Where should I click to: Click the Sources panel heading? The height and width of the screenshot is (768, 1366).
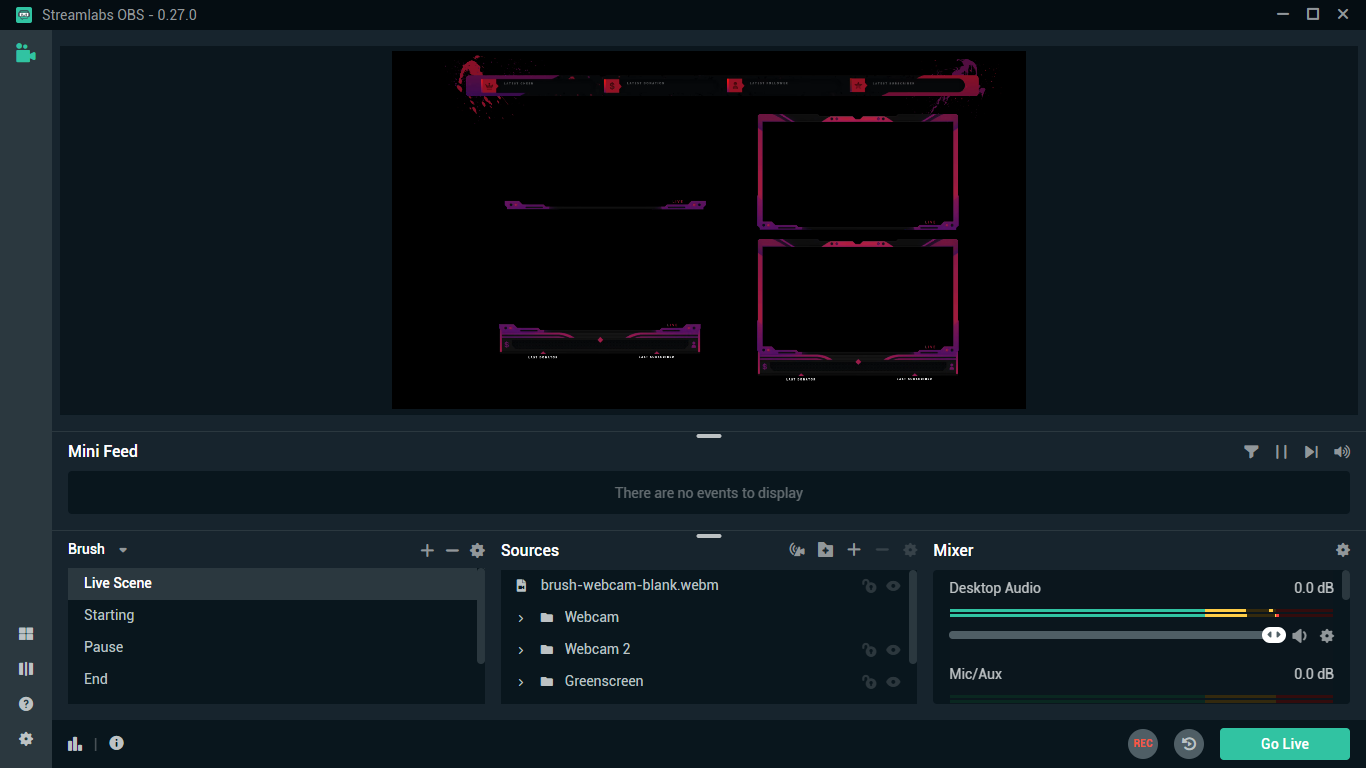click(x=530, y=550)
